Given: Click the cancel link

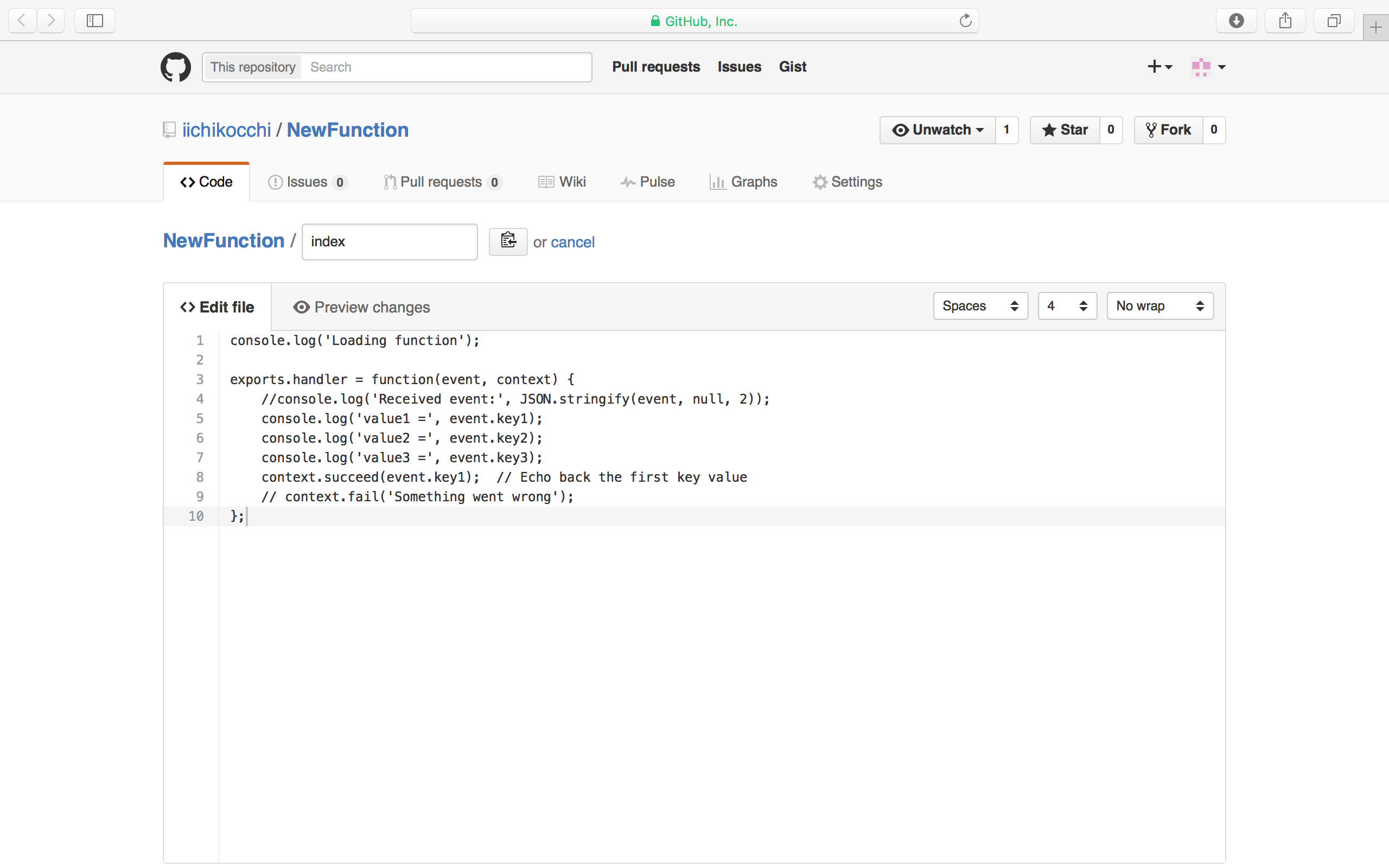Looking at the screenshot, I should tap(572, 242).
